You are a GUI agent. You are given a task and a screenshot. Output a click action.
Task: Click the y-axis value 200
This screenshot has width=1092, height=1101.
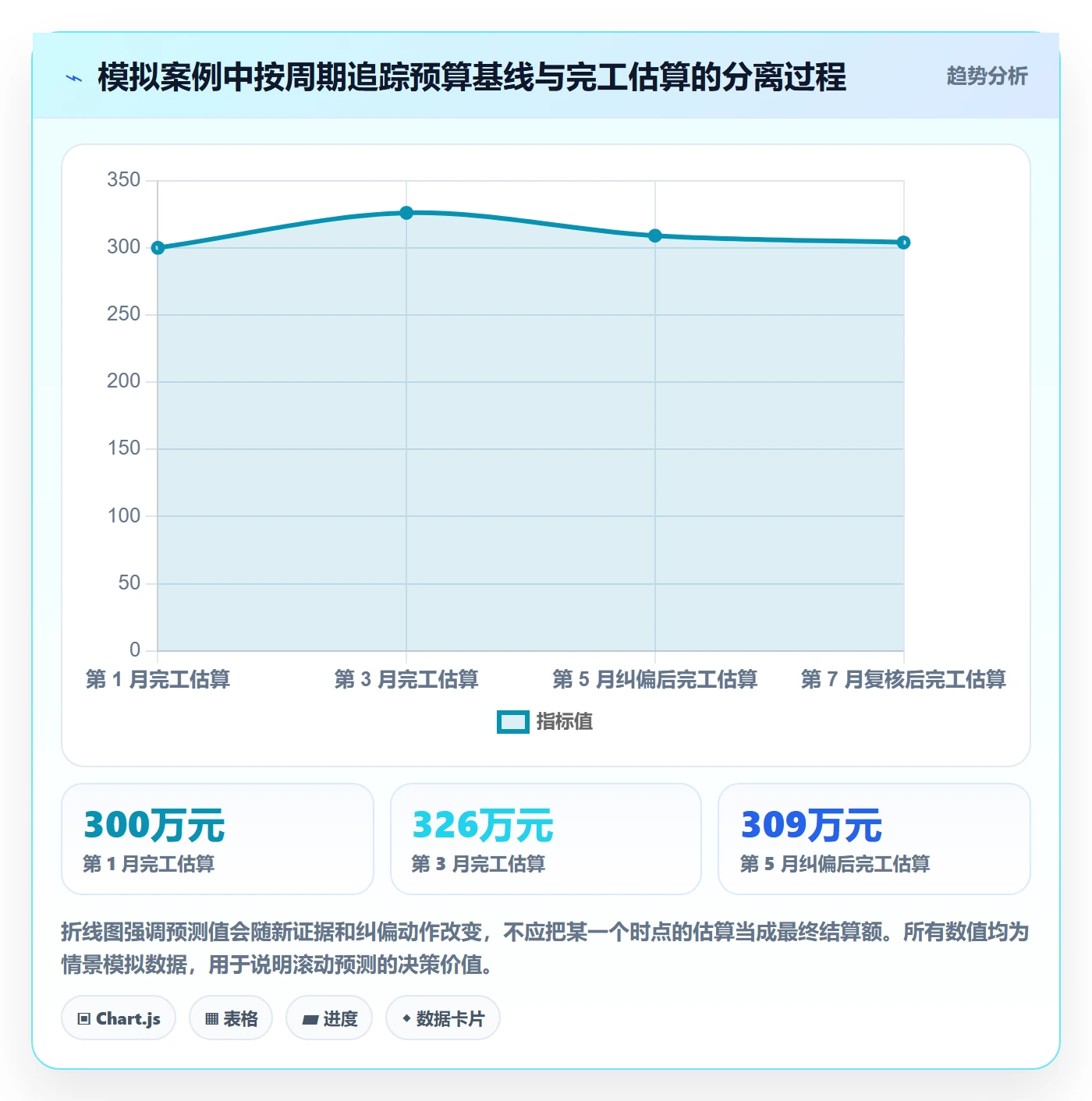(123, 381)
